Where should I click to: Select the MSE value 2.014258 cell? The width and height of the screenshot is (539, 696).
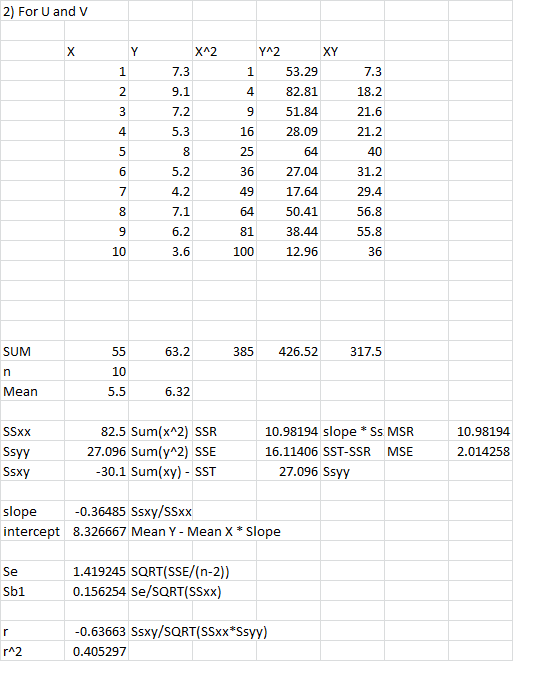pos(480,451)
